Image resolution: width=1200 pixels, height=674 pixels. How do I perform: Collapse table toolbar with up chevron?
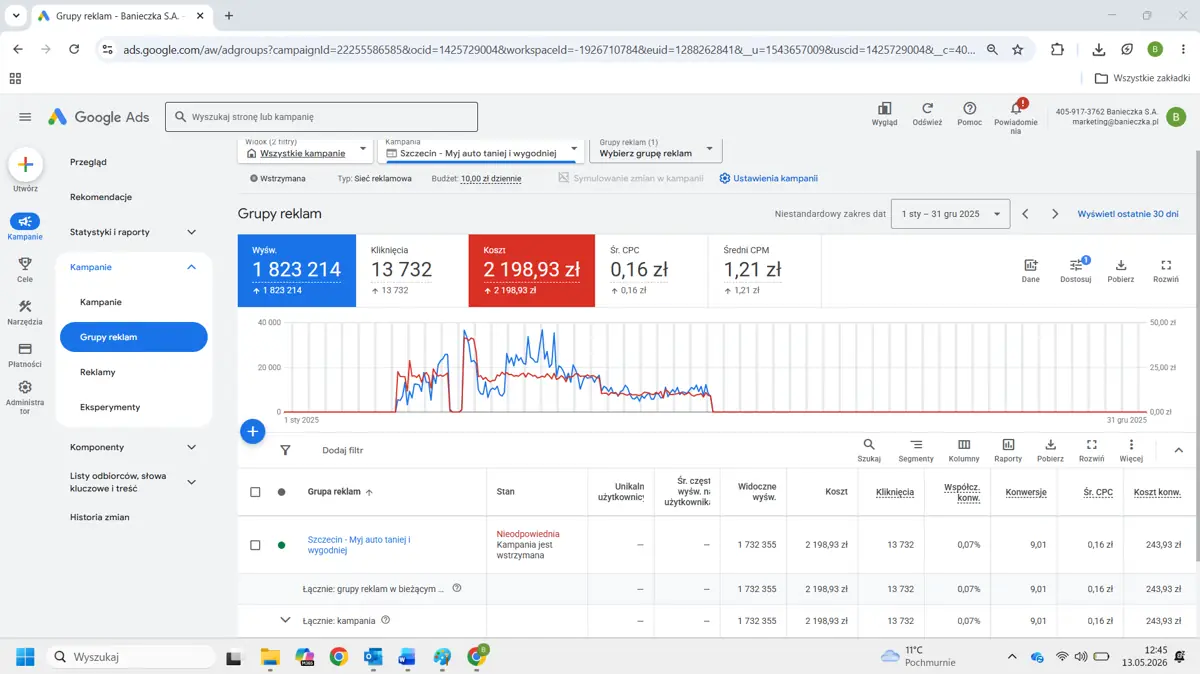(1178, 451)
